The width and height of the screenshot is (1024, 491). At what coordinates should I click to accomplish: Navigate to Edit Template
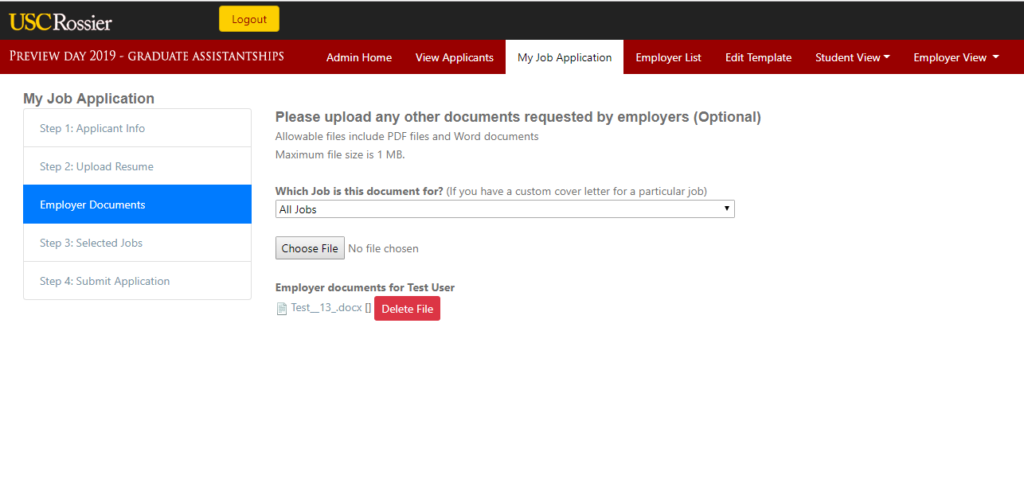(x=758, y=57)
